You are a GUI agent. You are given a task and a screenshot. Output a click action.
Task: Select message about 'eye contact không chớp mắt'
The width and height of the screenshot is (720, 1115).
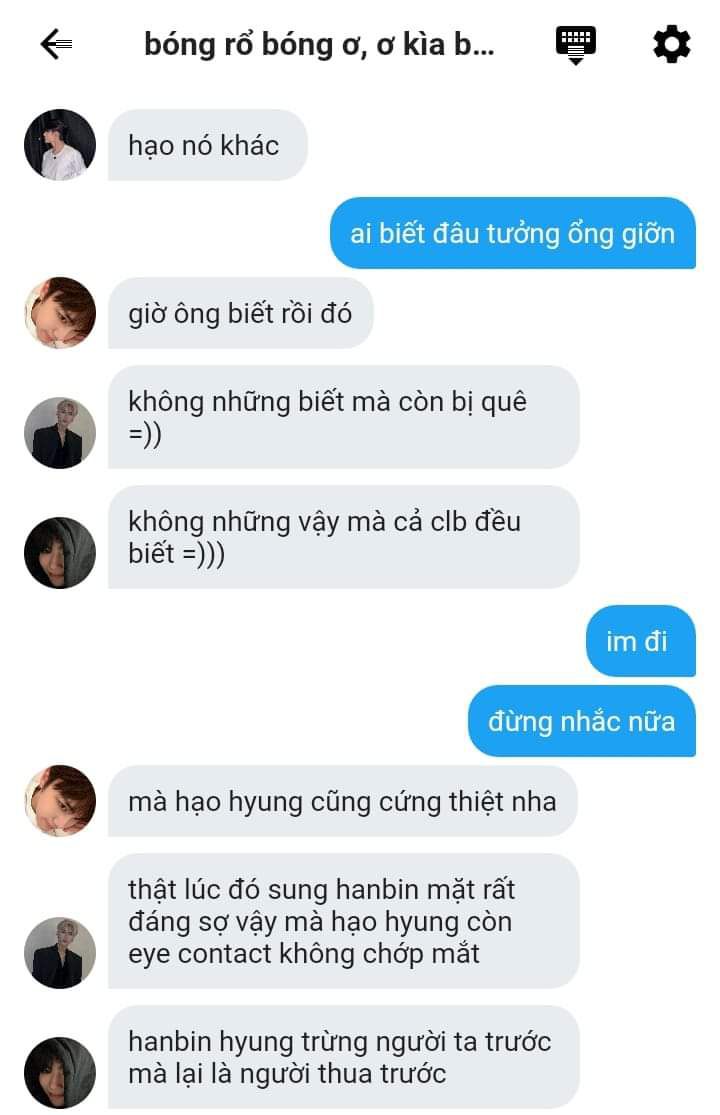[343, 921]
